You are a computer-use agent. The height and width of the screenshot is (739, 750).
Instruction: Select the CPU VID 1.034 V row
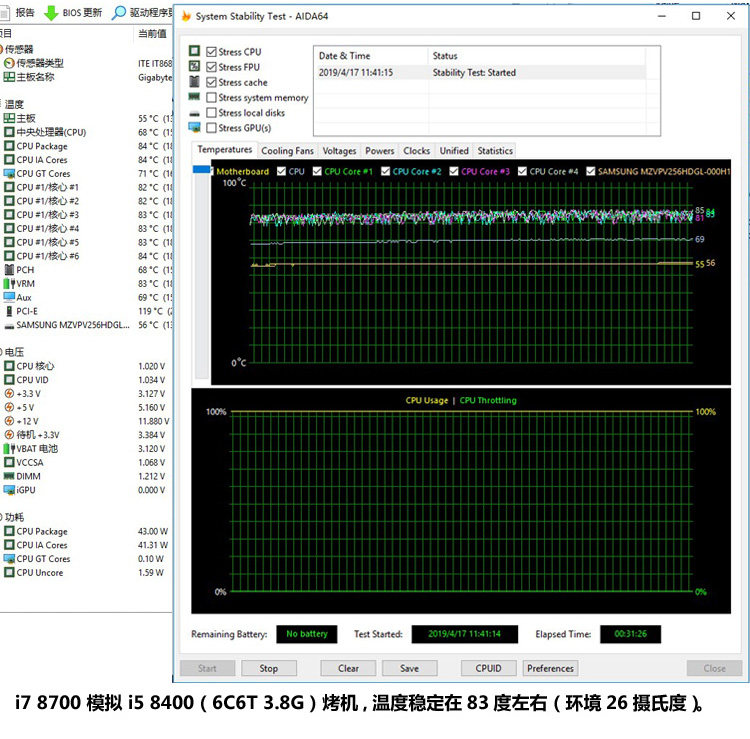click(86, 380)
